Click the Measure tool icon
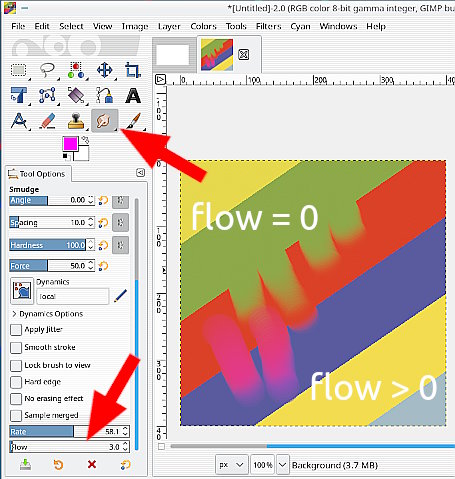Image resolution: width=455 pixels, height=479 pixels. click(19, 121)
